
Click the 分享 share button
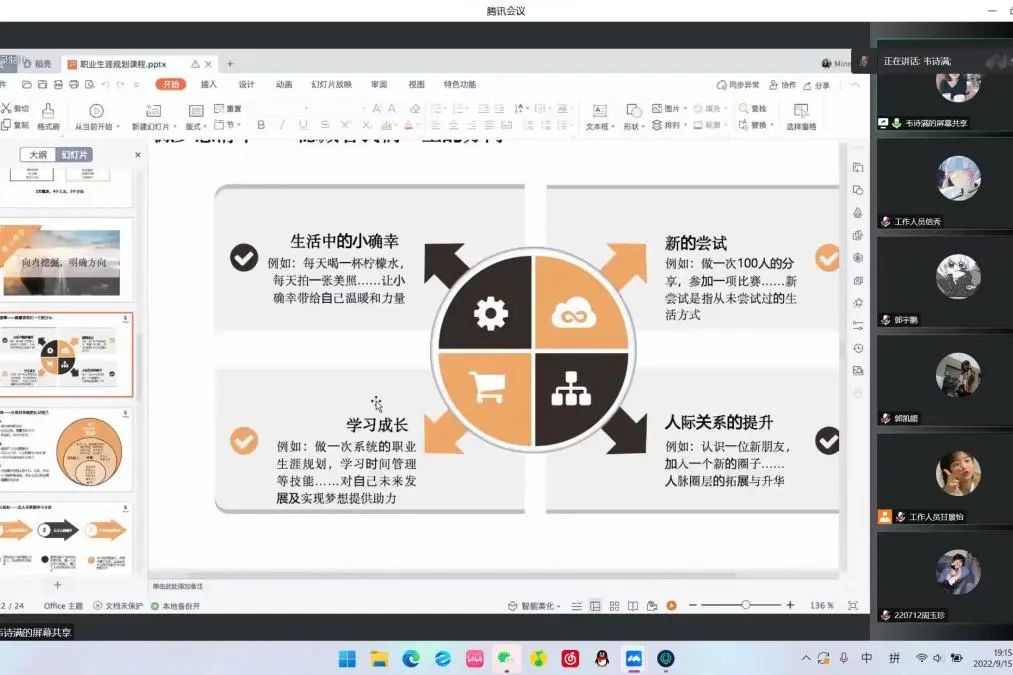click(x=816, y=85)
